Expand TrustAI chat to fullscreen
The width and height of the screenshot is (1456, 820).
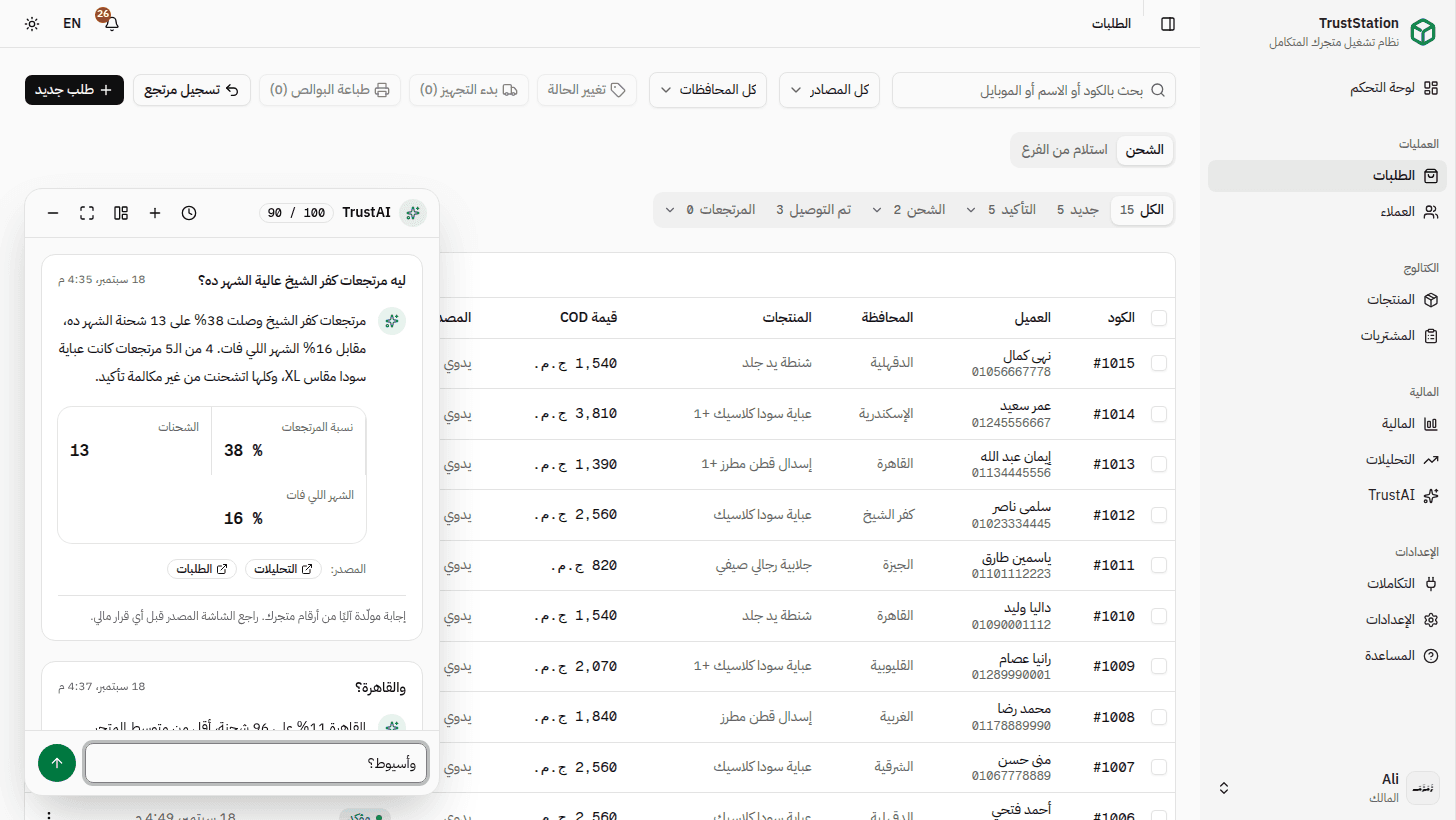87,213
